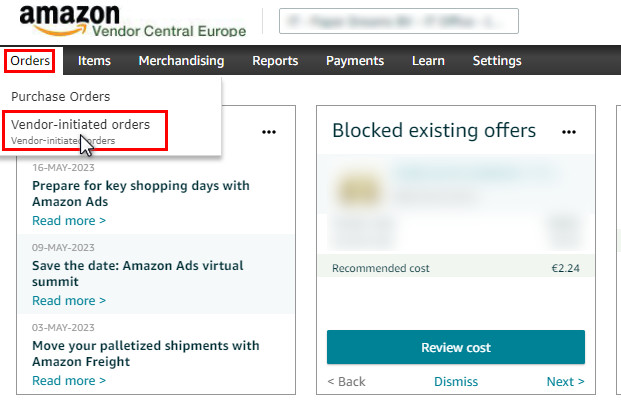Open the Learn menu
The image size is (621, 416).
click(428, 61)
